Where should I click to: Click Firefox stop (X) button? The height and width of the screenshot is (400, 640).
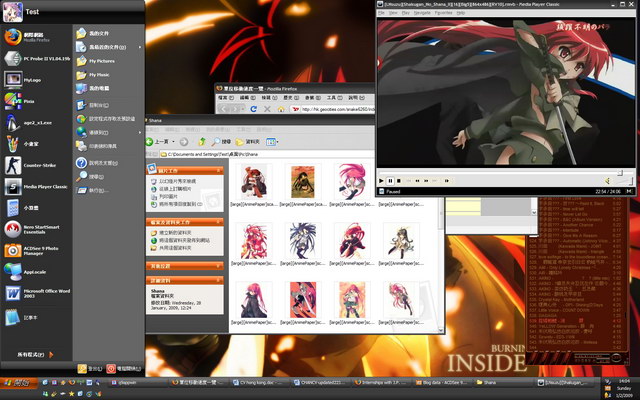[267, 109]
